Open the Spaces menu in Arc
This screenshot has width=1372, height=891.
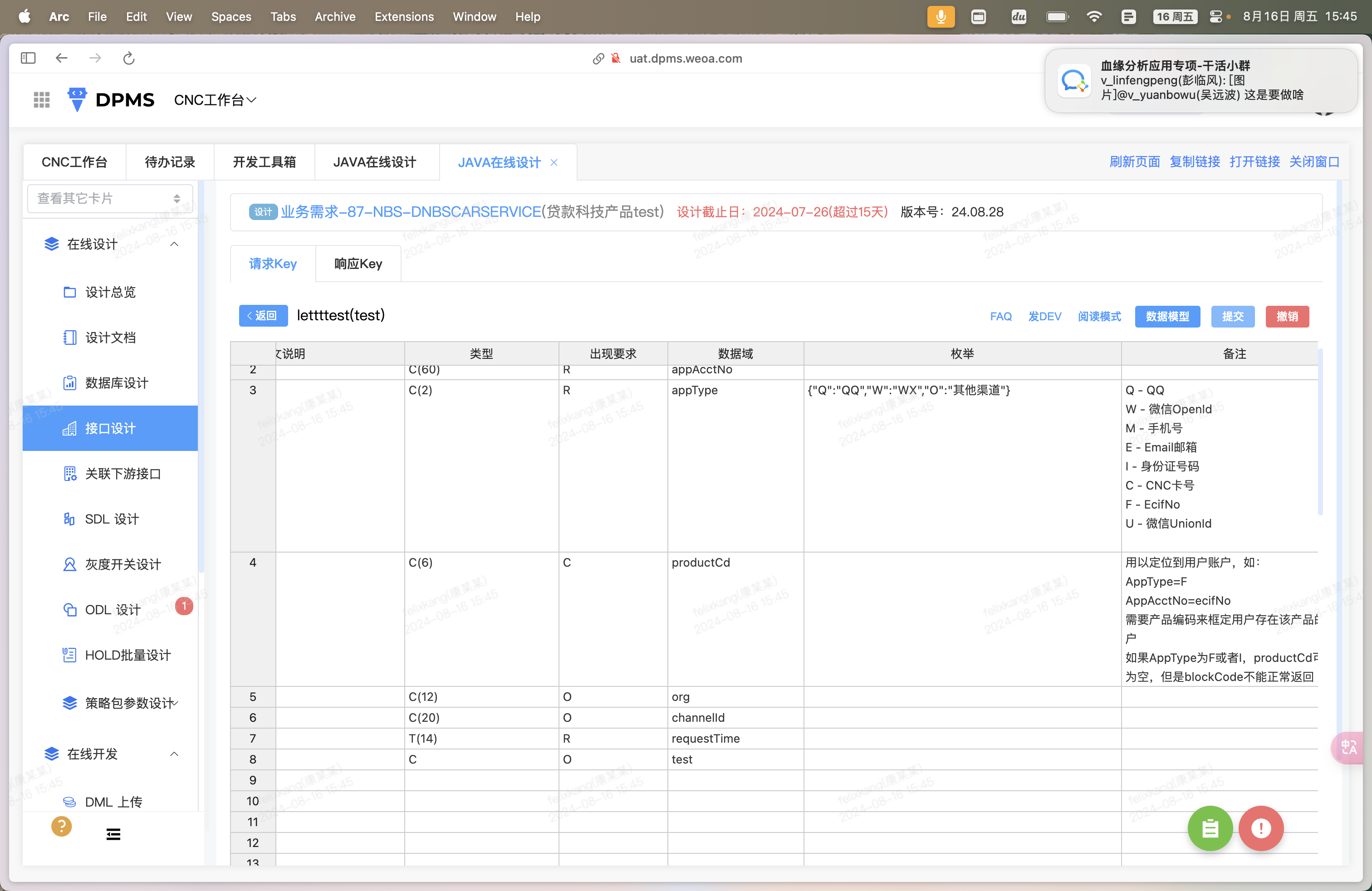click(x=231, y=17)
